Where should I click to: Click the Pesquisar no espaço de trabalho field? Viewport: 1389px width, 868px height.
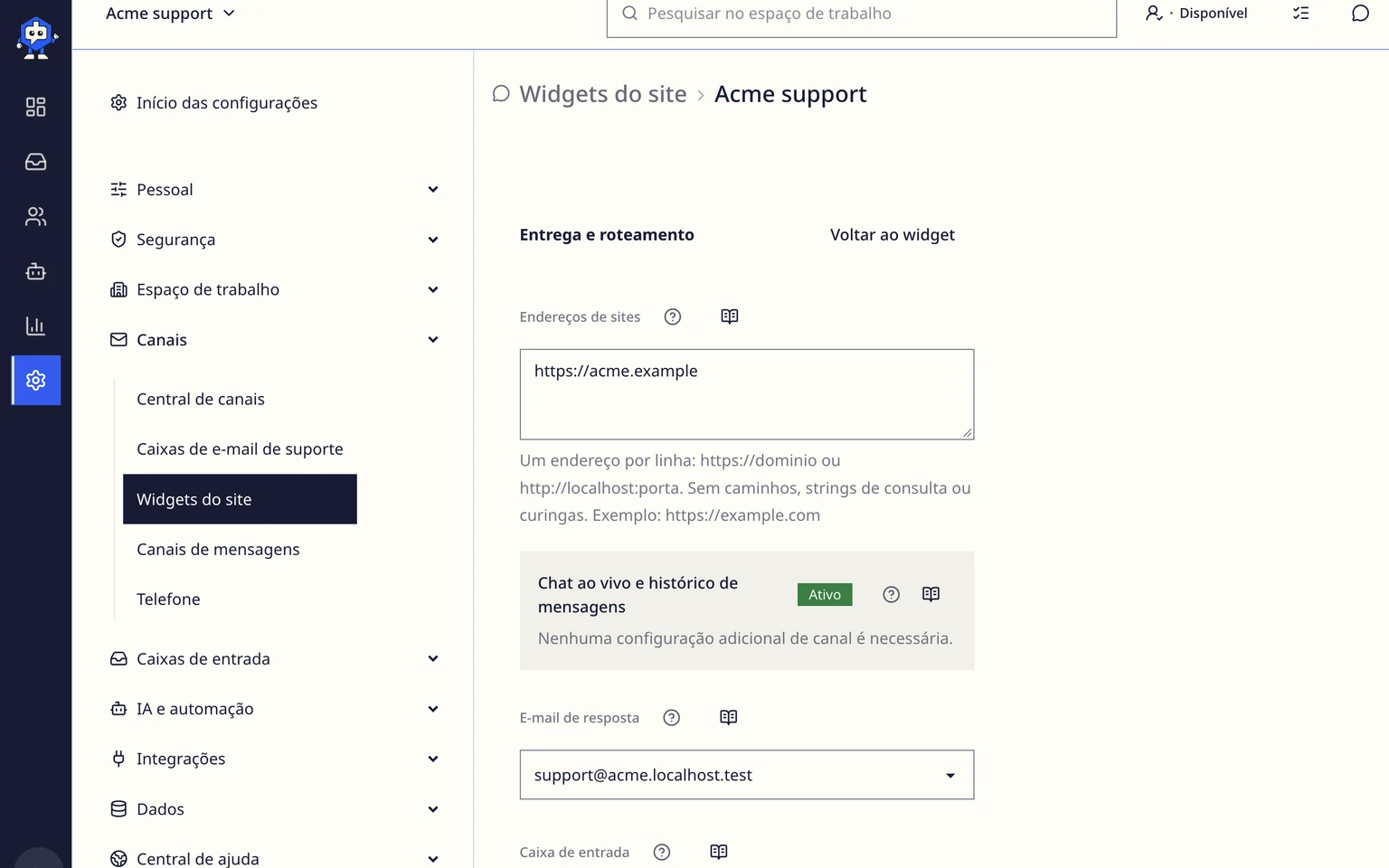862,14
